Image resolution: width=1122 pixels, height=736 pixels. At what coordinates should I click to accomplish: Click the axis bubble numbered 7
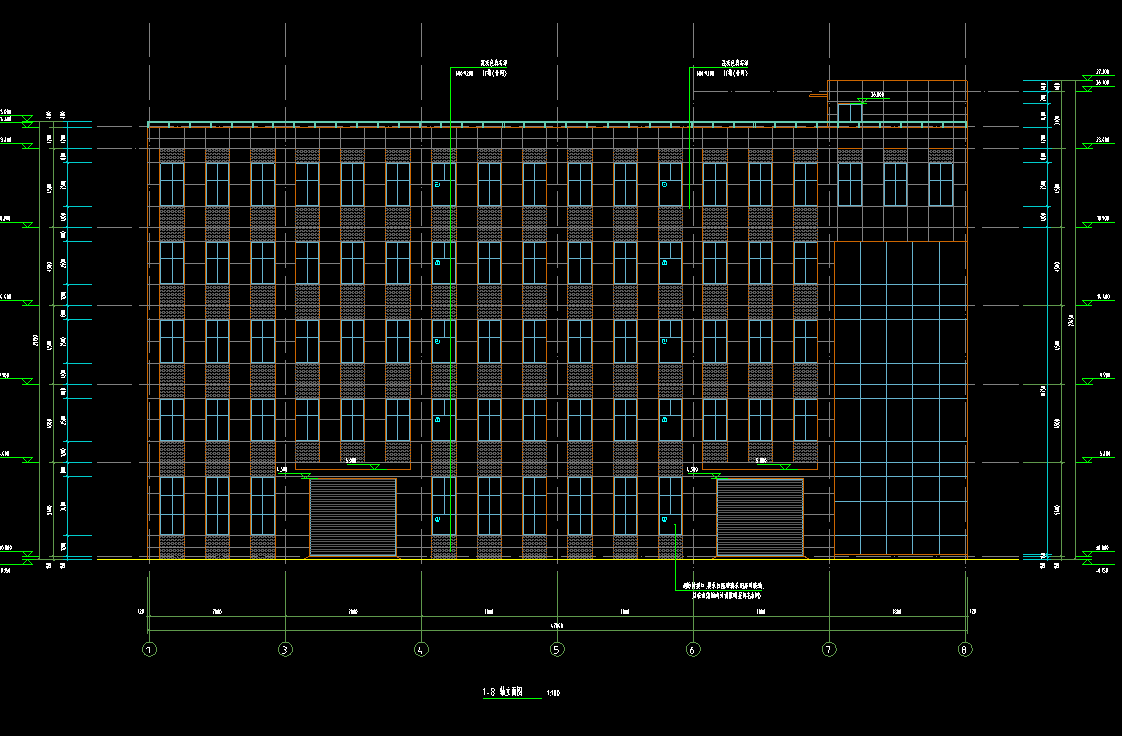pyautogui.click(x=829, y=649)
